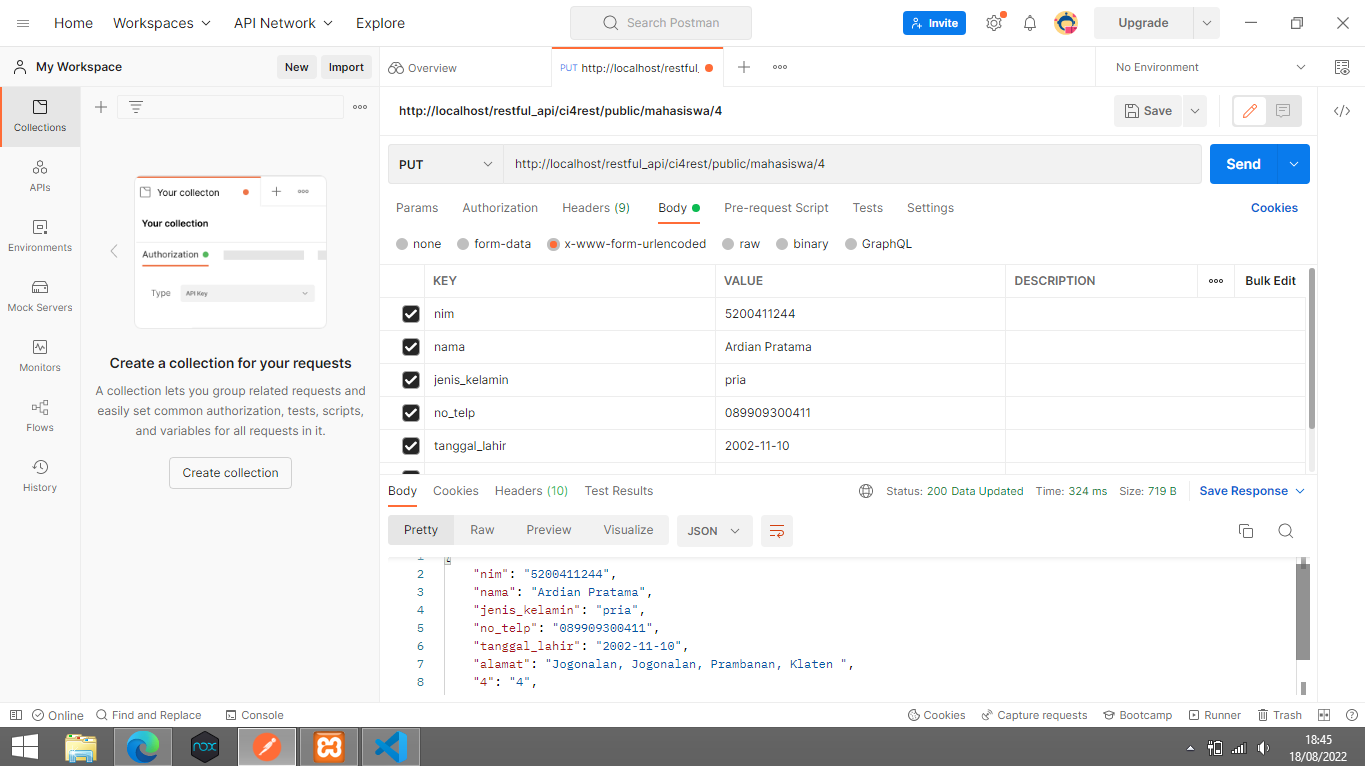
Task: Open XAMPP from Windows taskbar
Action: pos(329,747)
